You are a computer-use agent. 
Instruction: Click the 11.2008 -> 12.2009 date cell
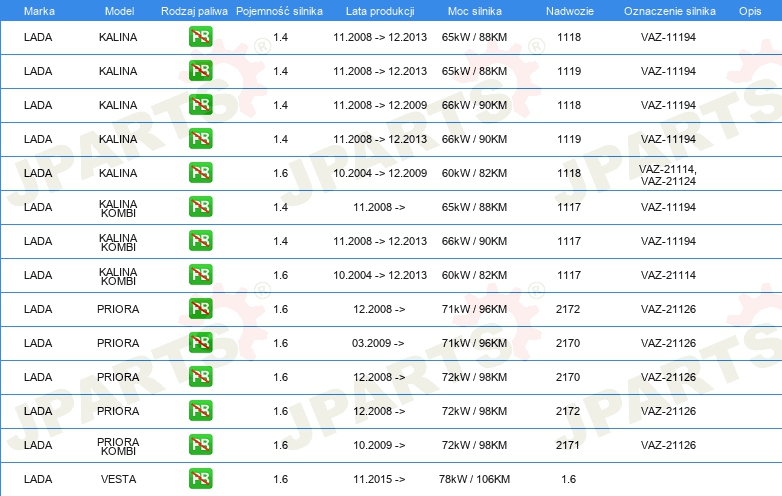[x=380, y=105]
